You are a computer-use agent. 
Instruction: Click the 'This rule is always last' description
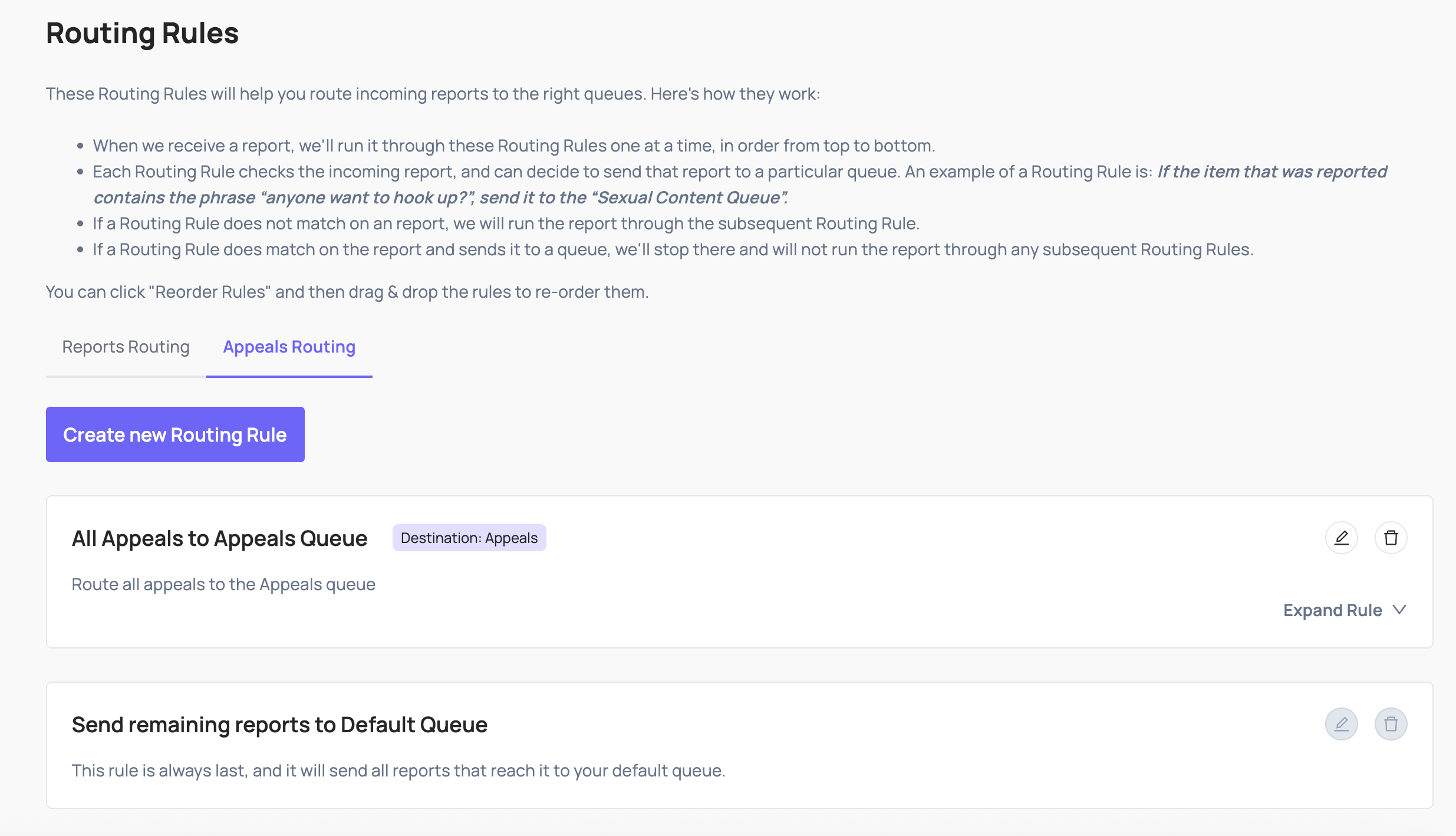click(x=398, y=771)
